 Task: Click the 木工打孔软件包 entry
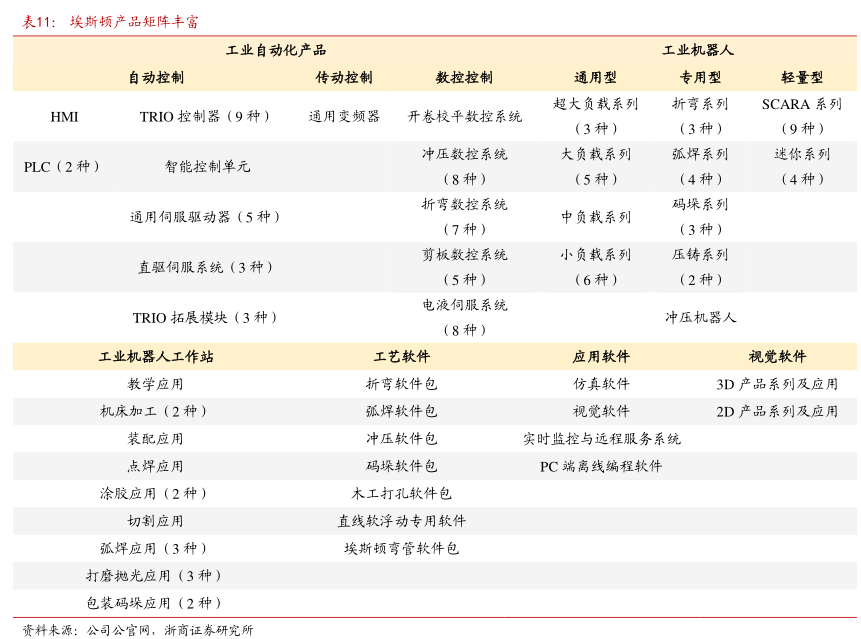(x=401, y=494)
